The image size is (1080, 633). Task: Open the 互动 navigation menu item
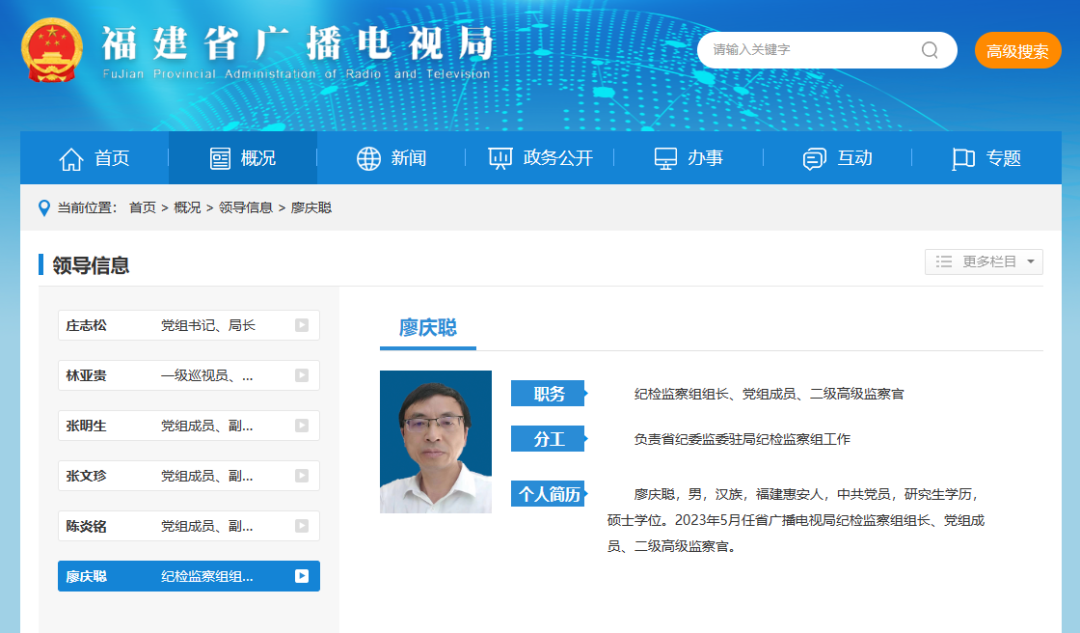pos(838,158)
